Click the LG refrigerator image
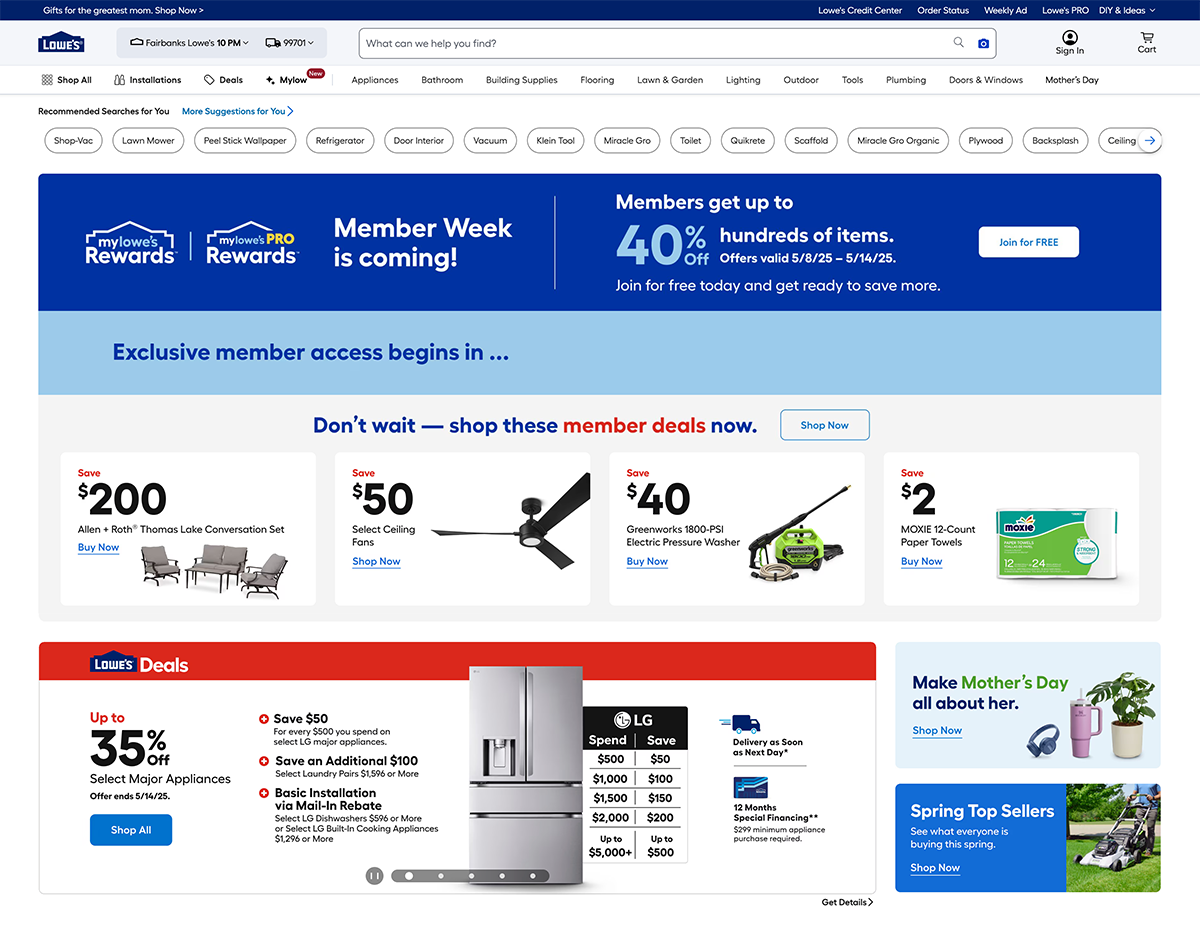1200x927 pixels. coord(527,775)
